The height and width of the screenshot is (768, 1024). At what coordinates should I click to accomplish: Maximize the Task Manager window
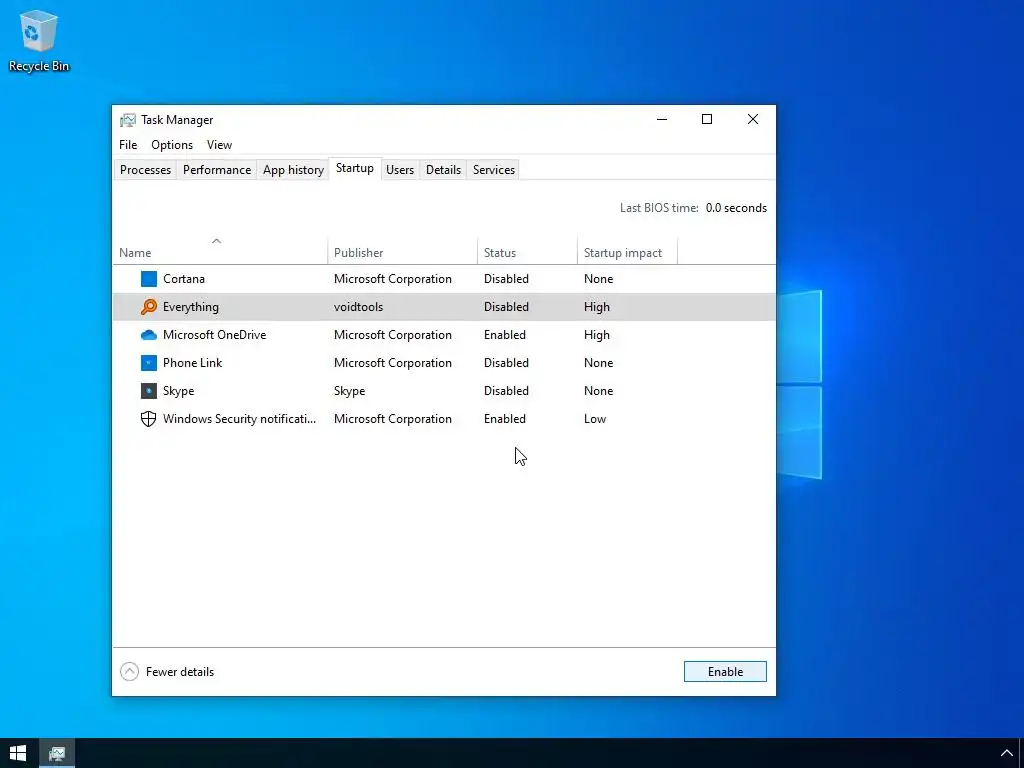tap(707, 120)
